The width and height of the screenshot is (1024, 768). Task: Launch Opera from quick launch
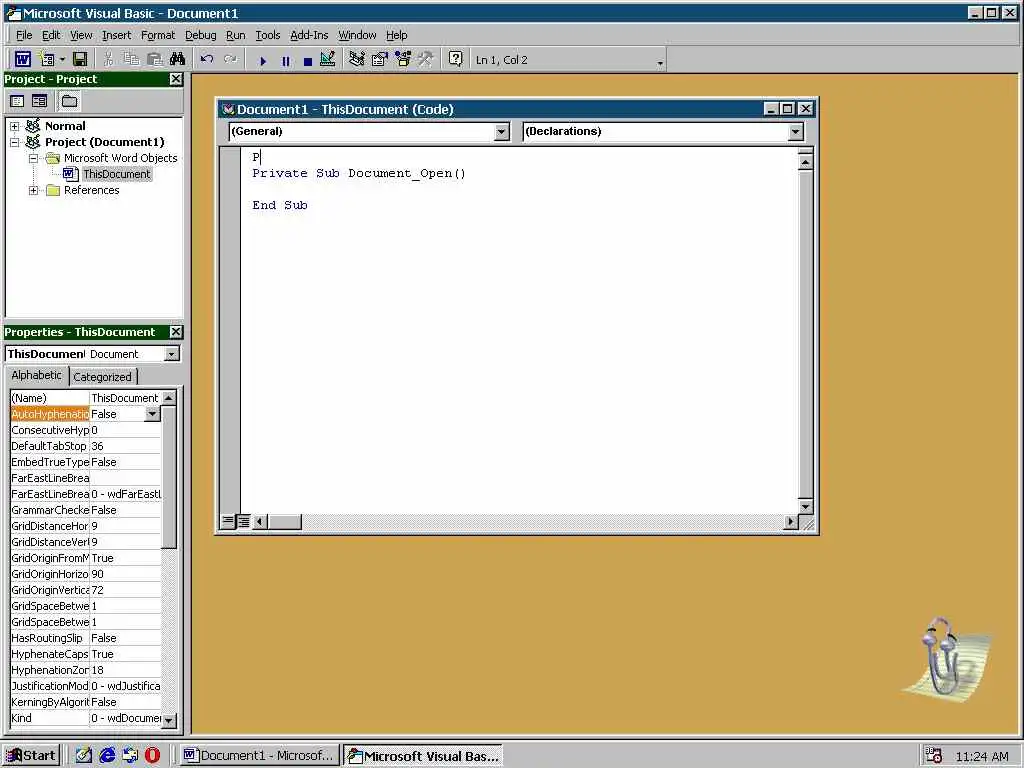point(152,756)
